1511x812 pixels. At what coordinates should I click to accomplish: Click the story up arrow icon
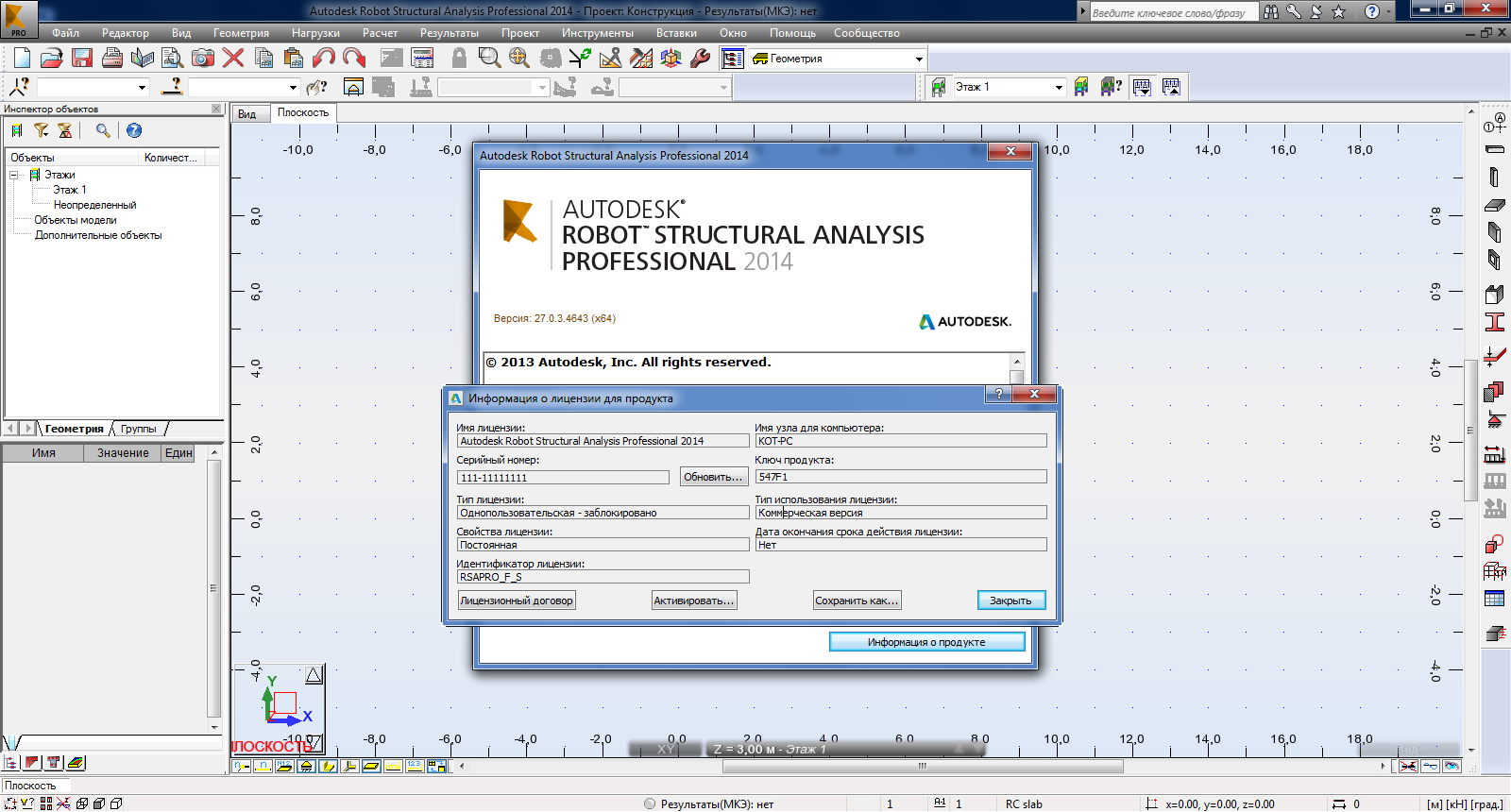pyautogui.click(x=1172, y=87)
